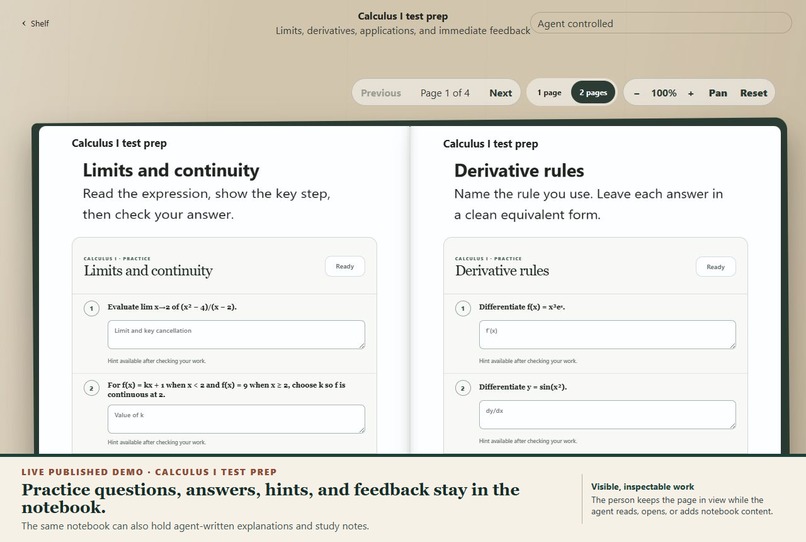The height and width of the screenshot is (542, 806).
Task: Click question 1 number badge in Limits card
Action: [x=91, y=309]
